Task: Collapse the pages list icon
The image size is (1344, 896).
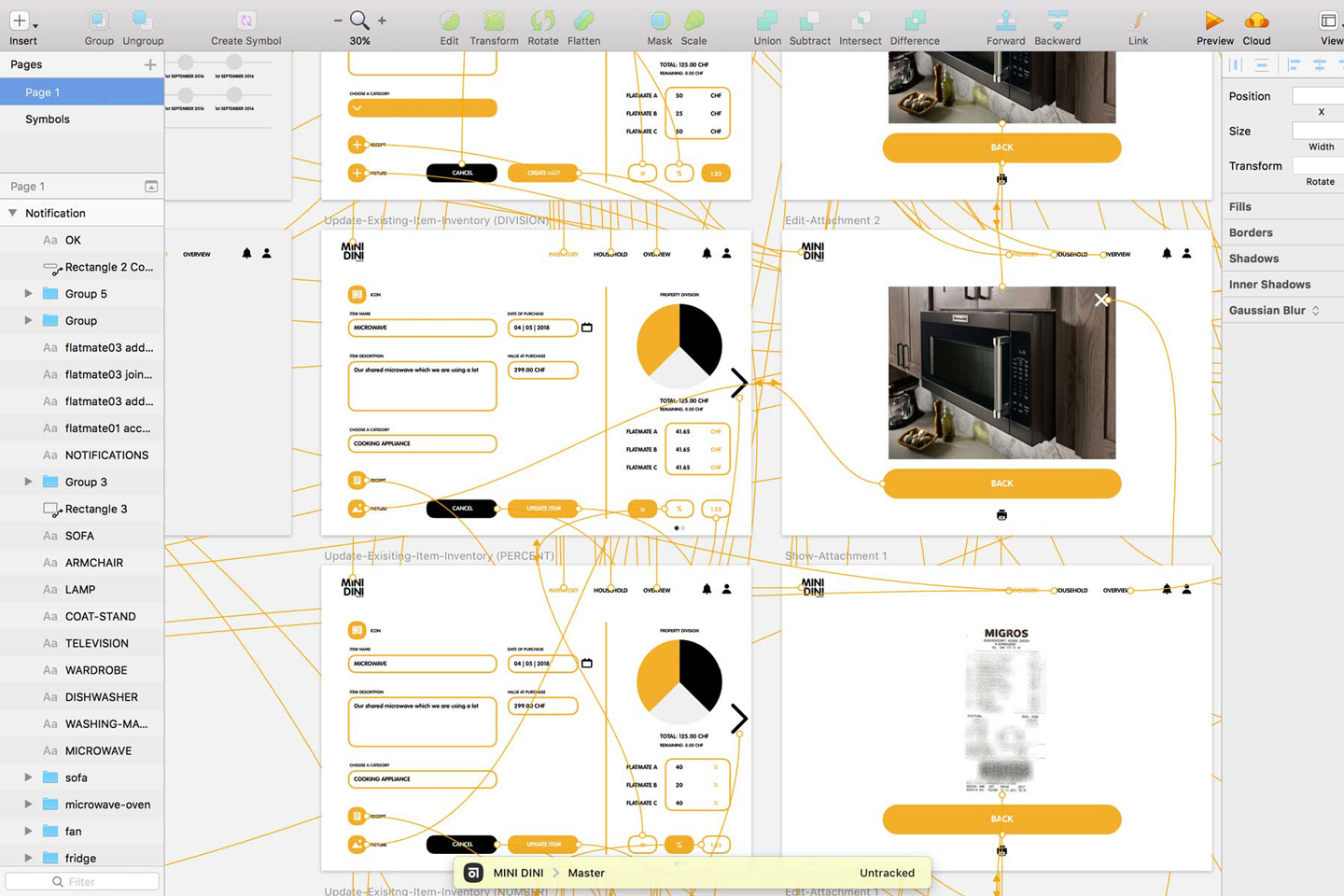Action: click(x=151, y=187)
